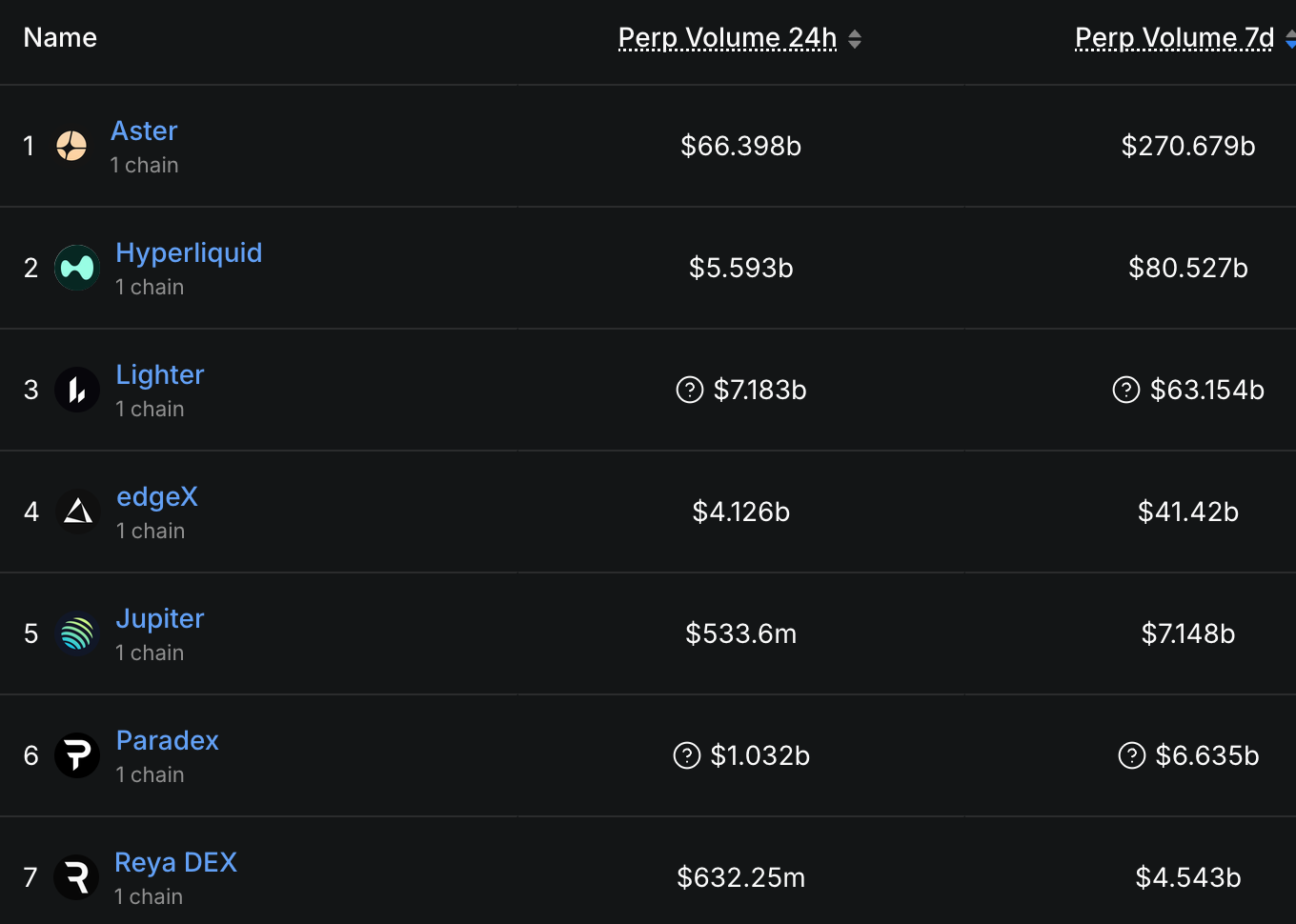
Task: Open the Aster protocol link
Action: tap(144, 131)
